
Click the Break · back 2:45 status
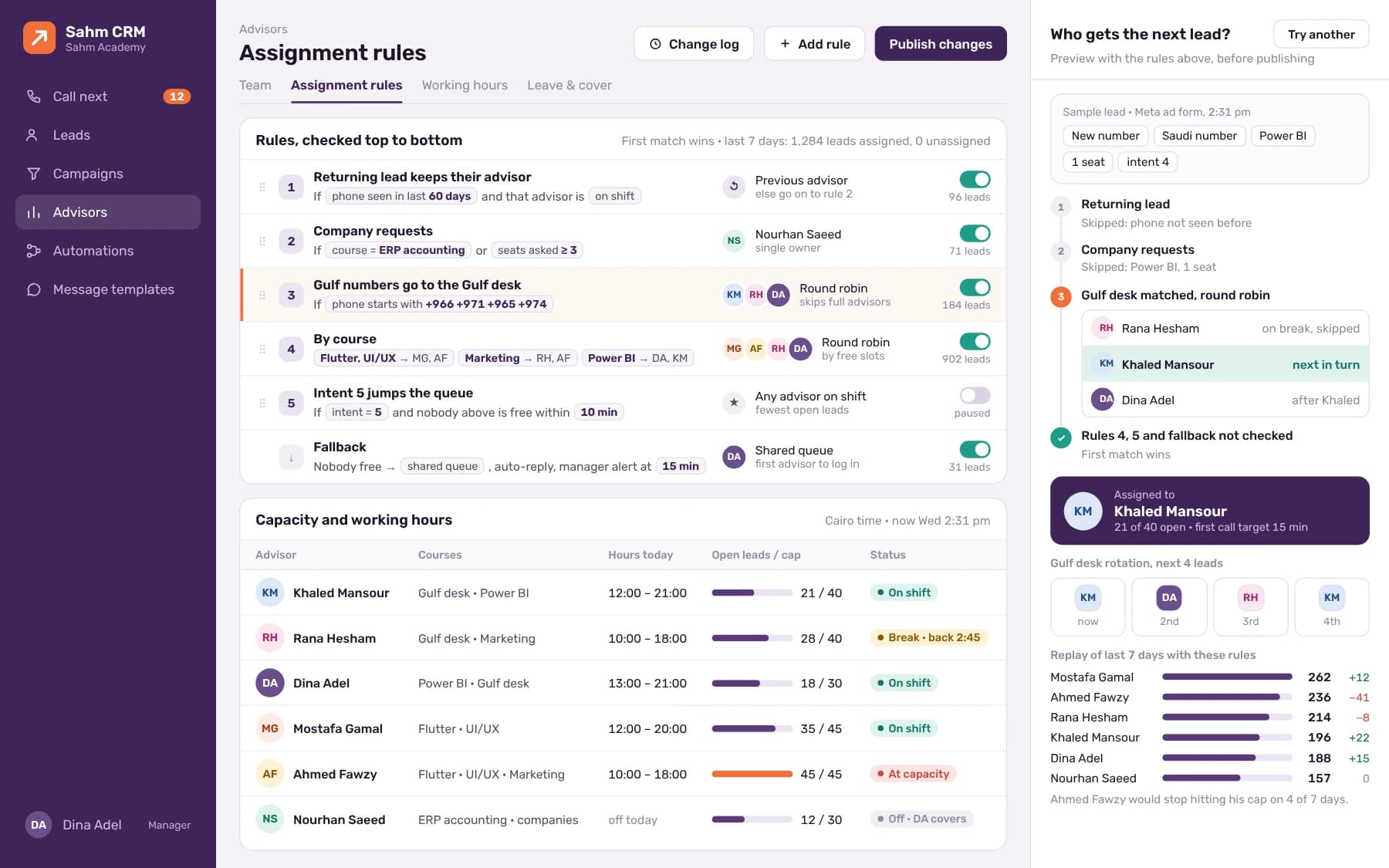tap(928, 637)
